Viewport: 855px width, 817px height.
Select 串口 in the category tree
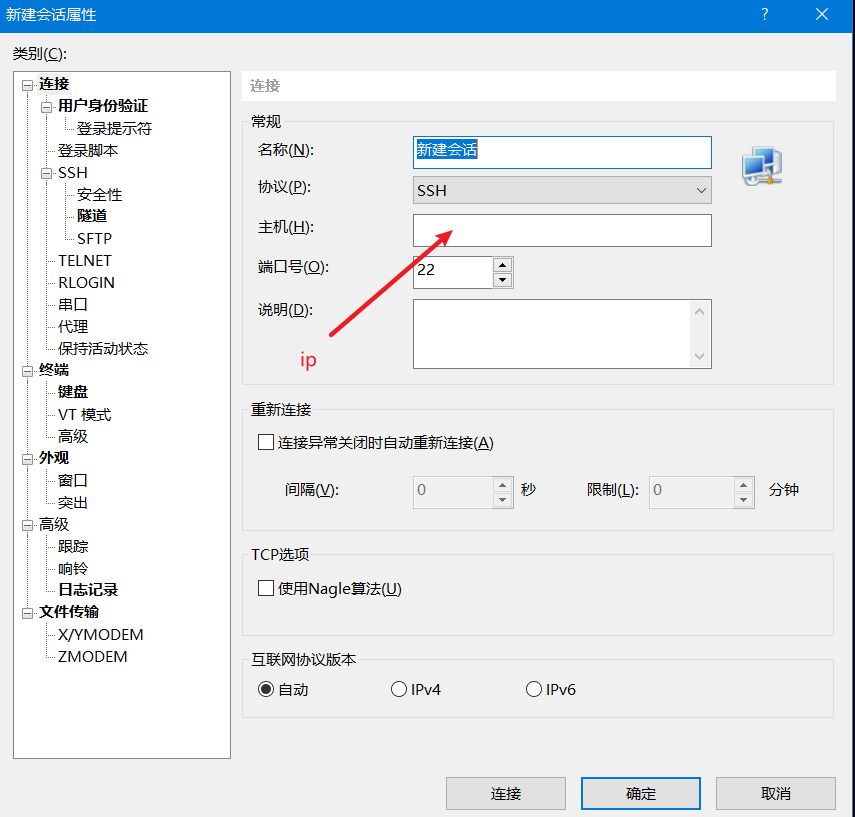coord(73,304)
